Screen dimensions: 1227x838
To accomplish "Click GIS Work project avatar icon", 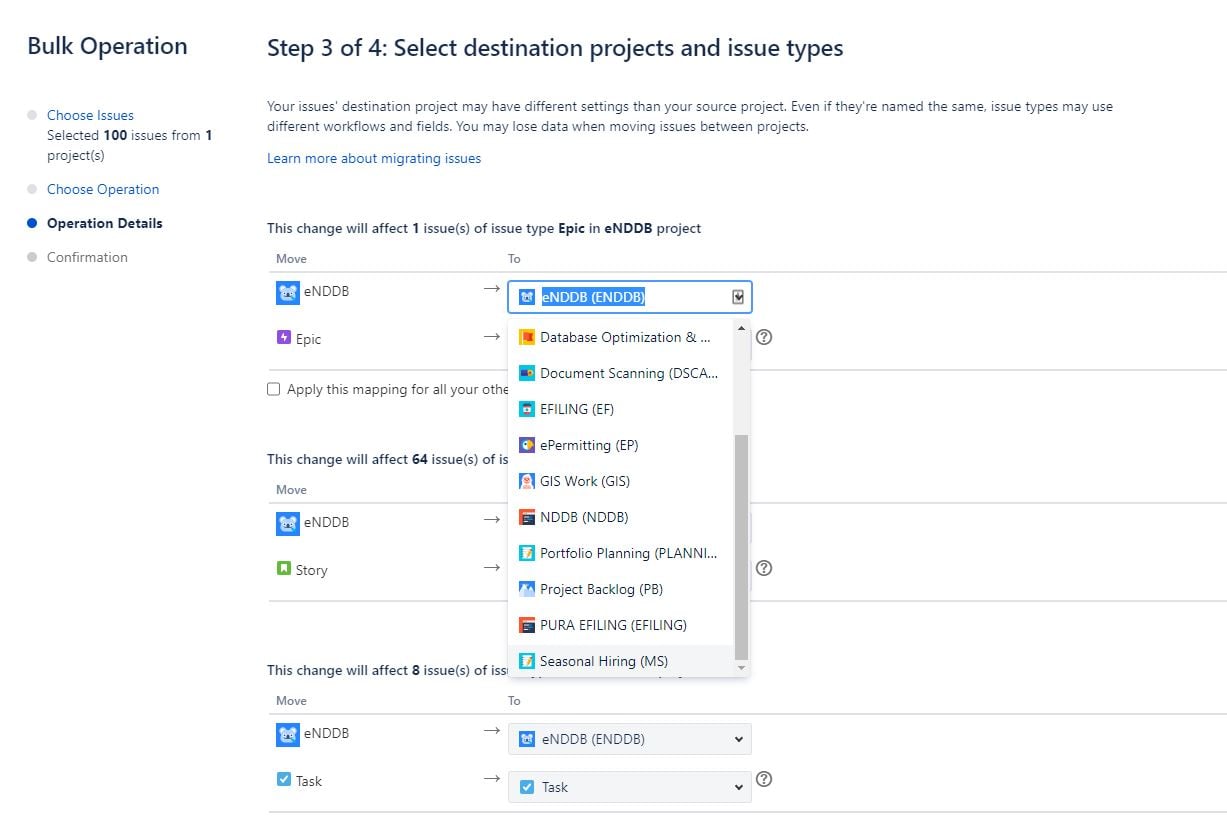I will click(x=527, y=481).
